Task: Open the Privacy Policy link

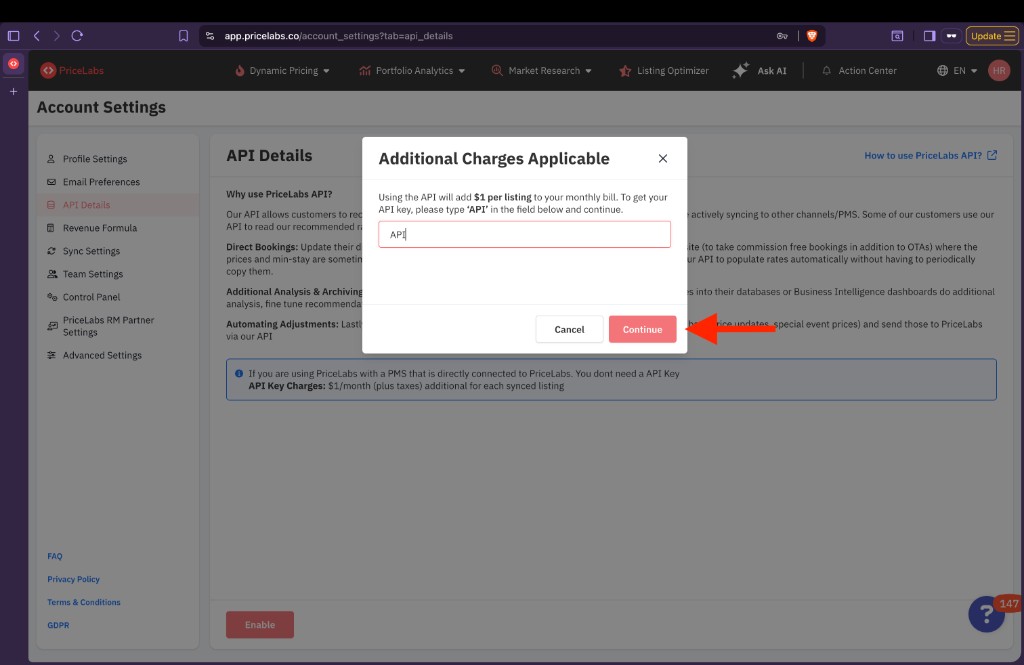Action: click(x=73, y=579)
